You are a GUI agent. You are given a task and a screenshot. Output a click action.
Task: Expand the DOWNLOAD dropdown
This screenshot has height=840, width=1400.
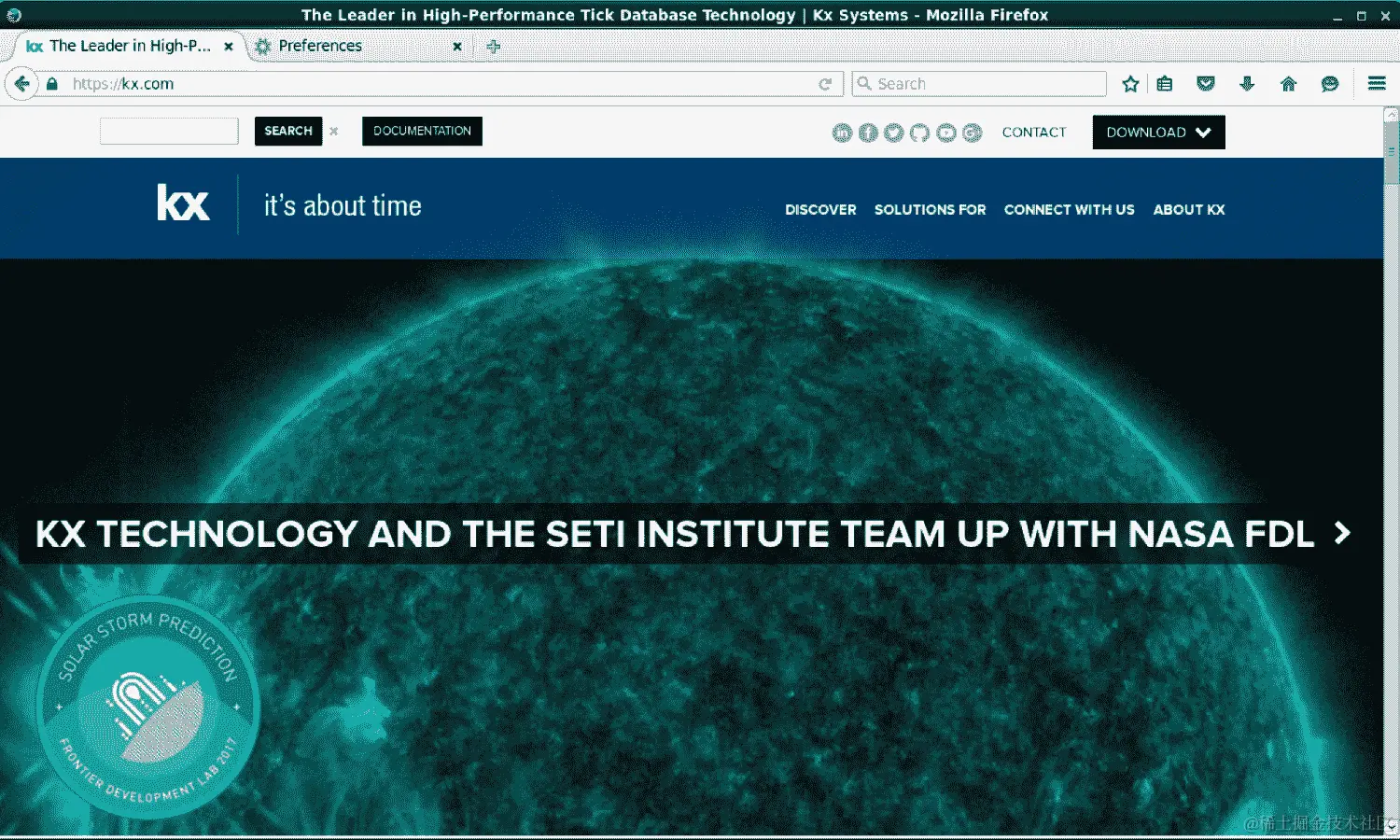pyautogui.click(x=1159, y=133)
